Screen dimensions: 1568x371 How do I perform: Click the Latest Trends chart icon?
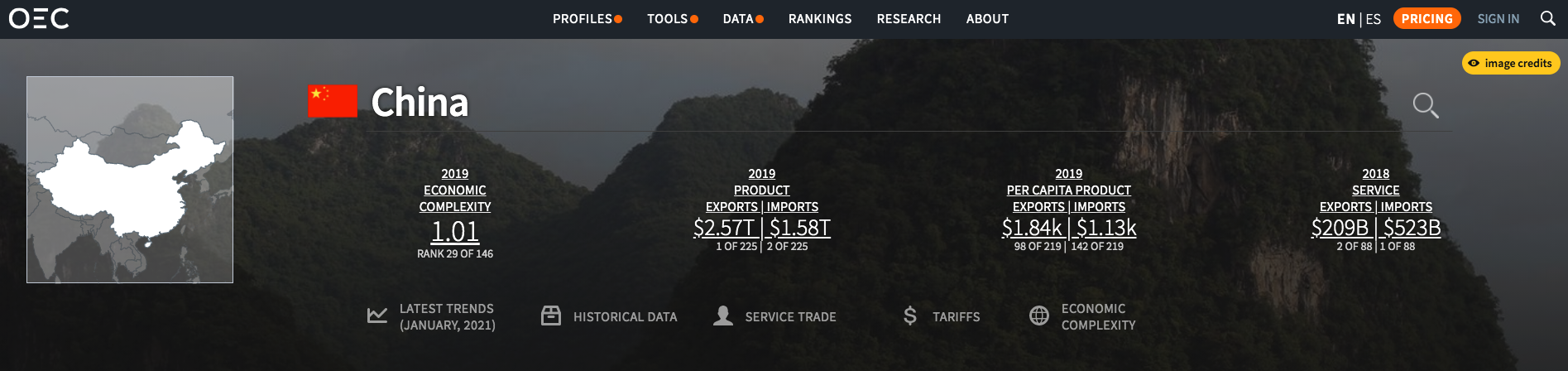[x=377, y=316]
